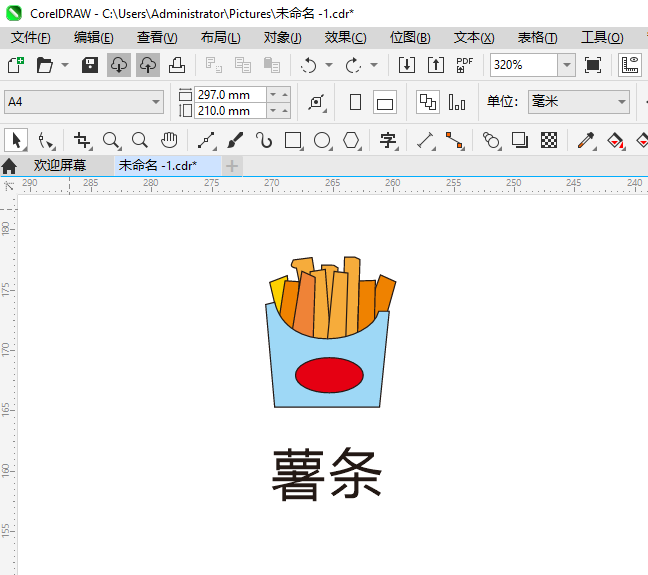
Task: Select the Crop tool
Action: tap(82, 141)
